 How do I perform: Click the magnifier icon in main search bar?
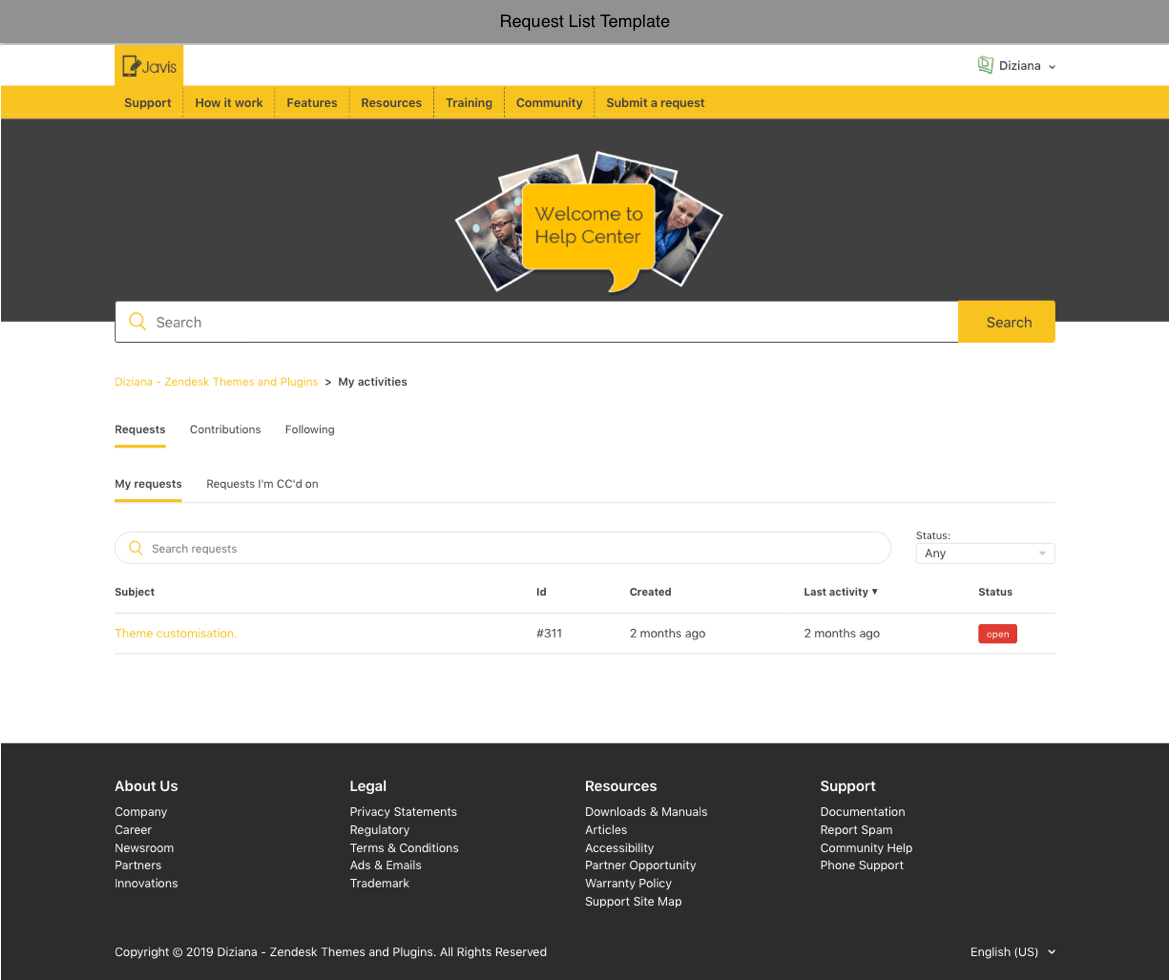[138, 322]
